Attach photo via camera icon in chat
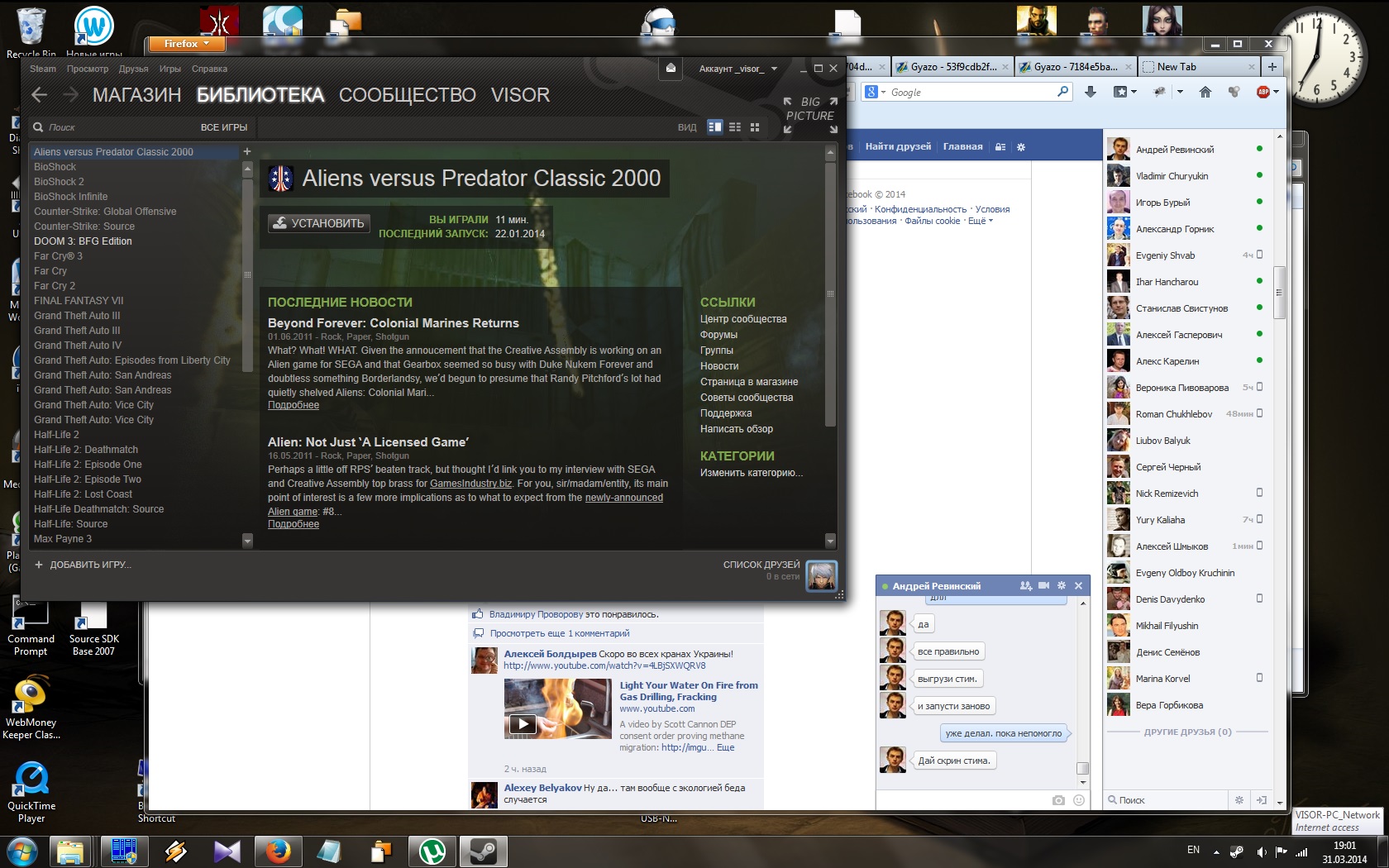1389x868 pixels. tap(1058, 800)
